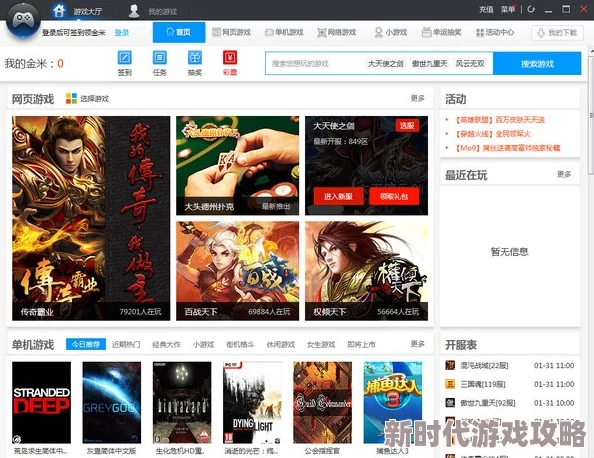Click the 领取礼包 button

pyautogui.click(x=394, y=196)
